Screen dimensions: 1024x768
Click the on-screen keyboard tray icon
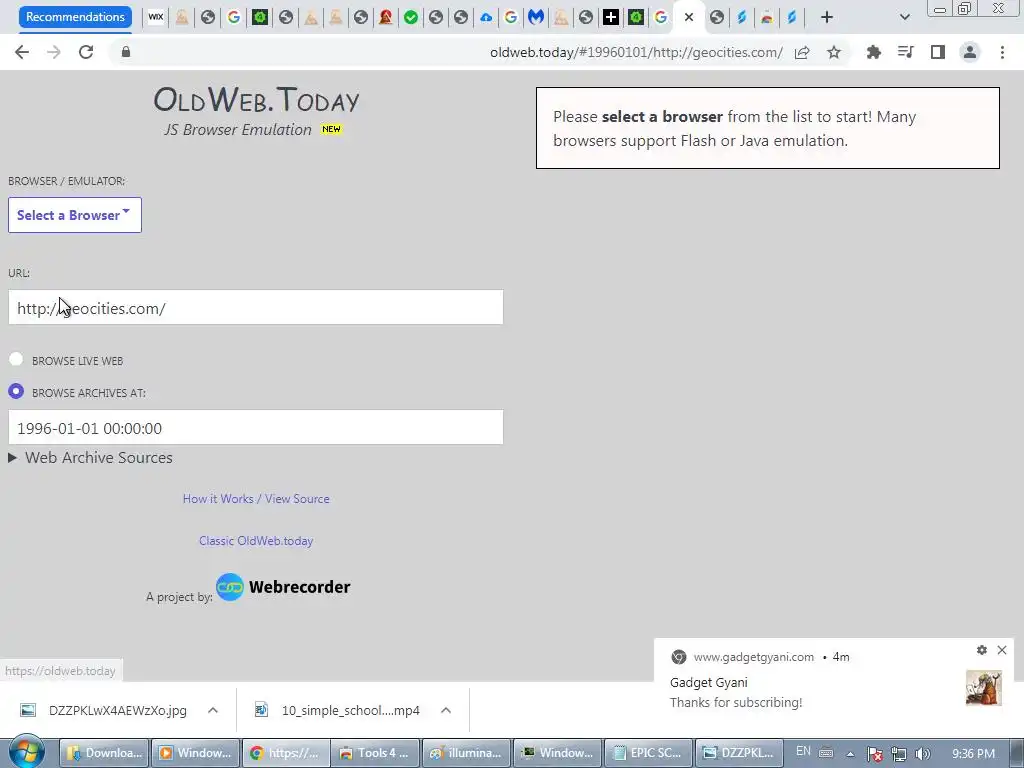click(826, 752)
